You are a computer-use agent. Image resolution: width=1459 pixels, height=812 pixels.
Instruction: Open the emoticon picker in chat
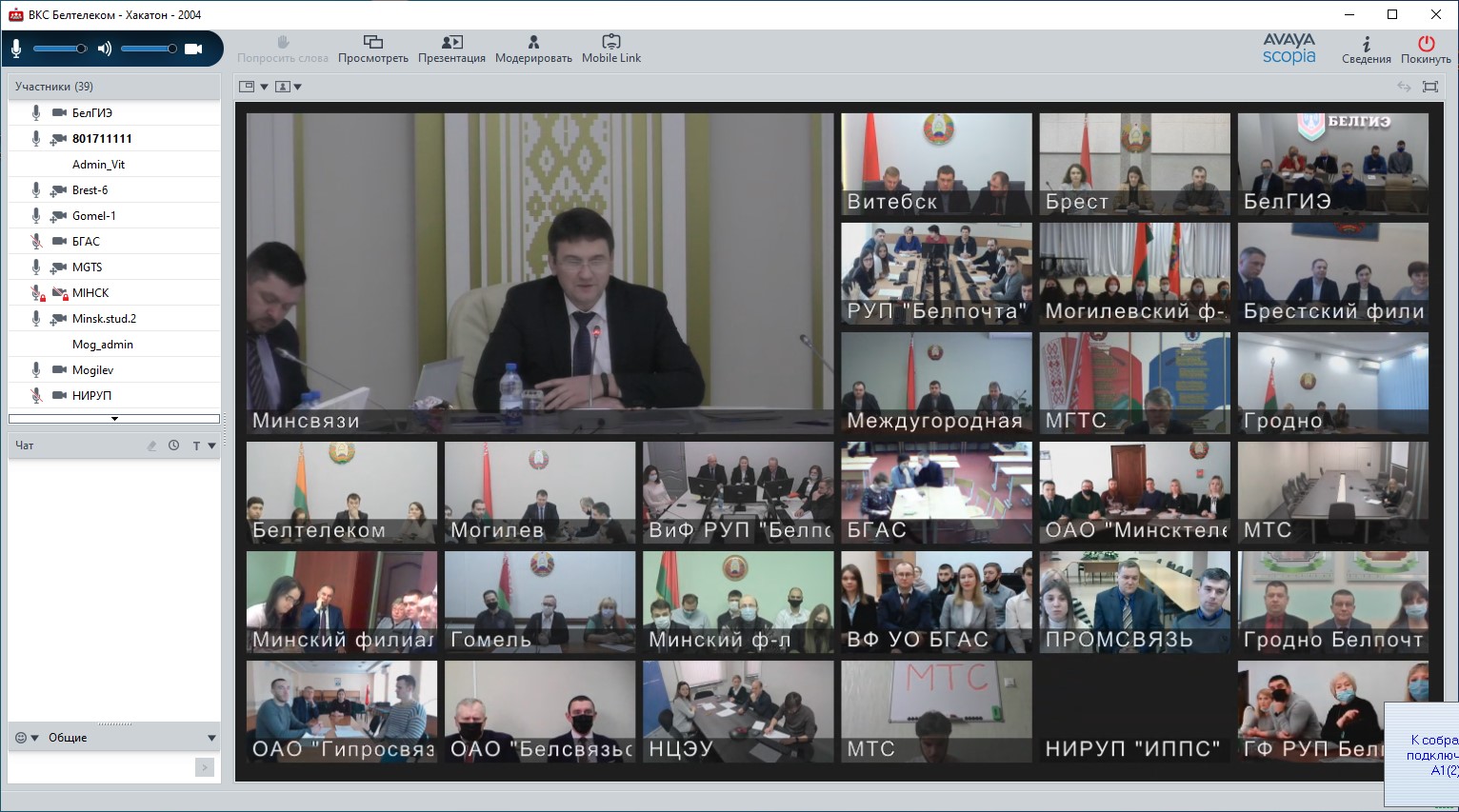(27, 738)
